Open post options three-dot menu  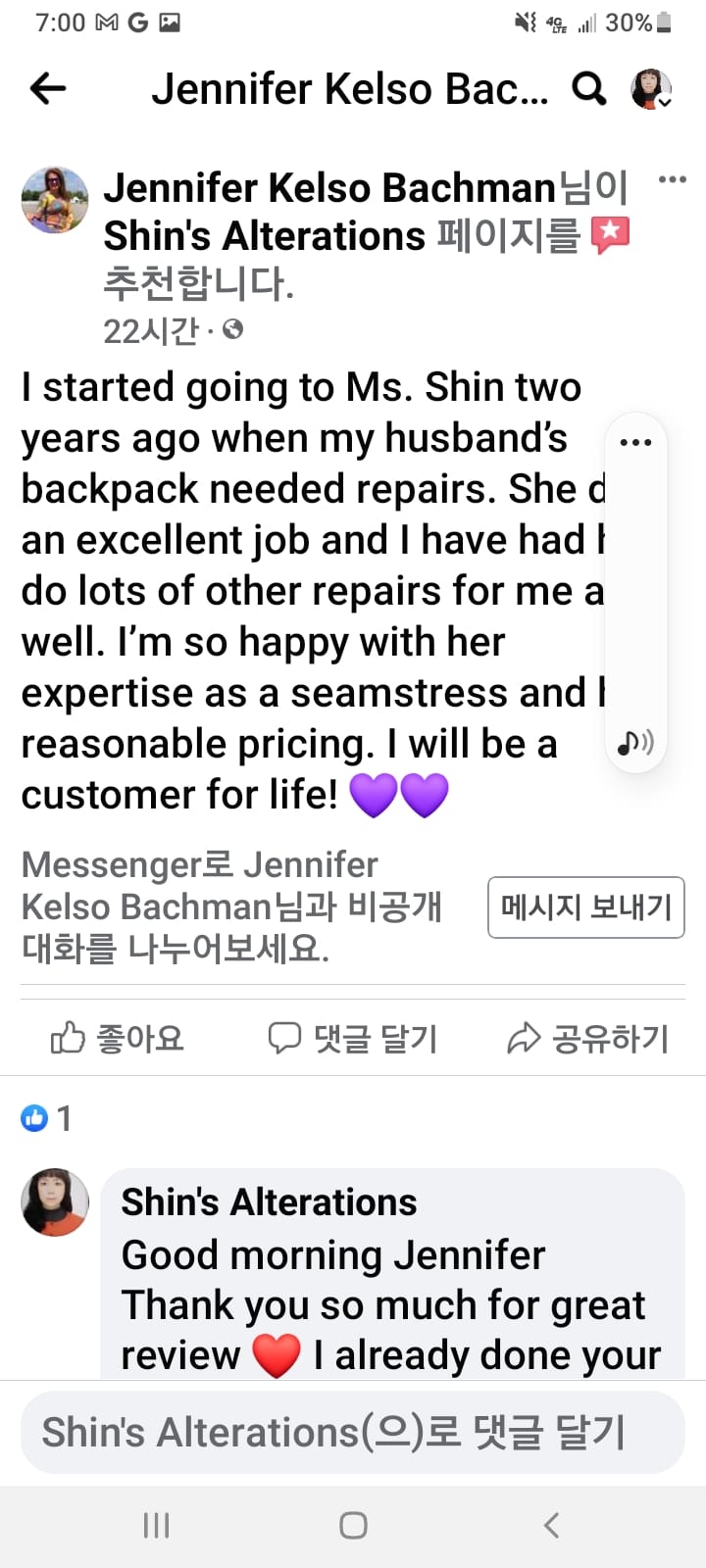672,179
